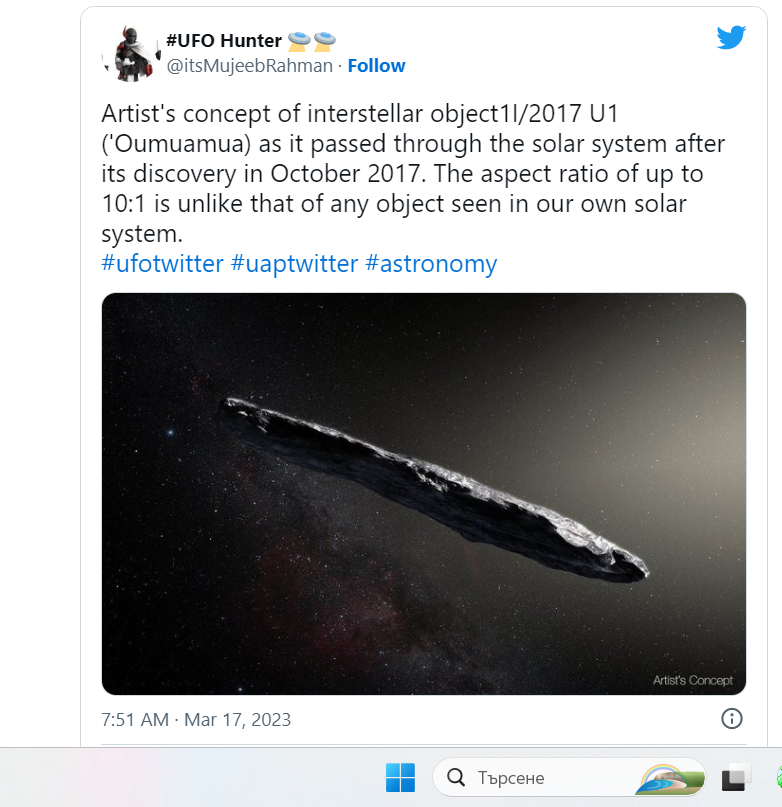The image size is (782, 807).
Task: Open the Windows Start menu
Action: 400,777
